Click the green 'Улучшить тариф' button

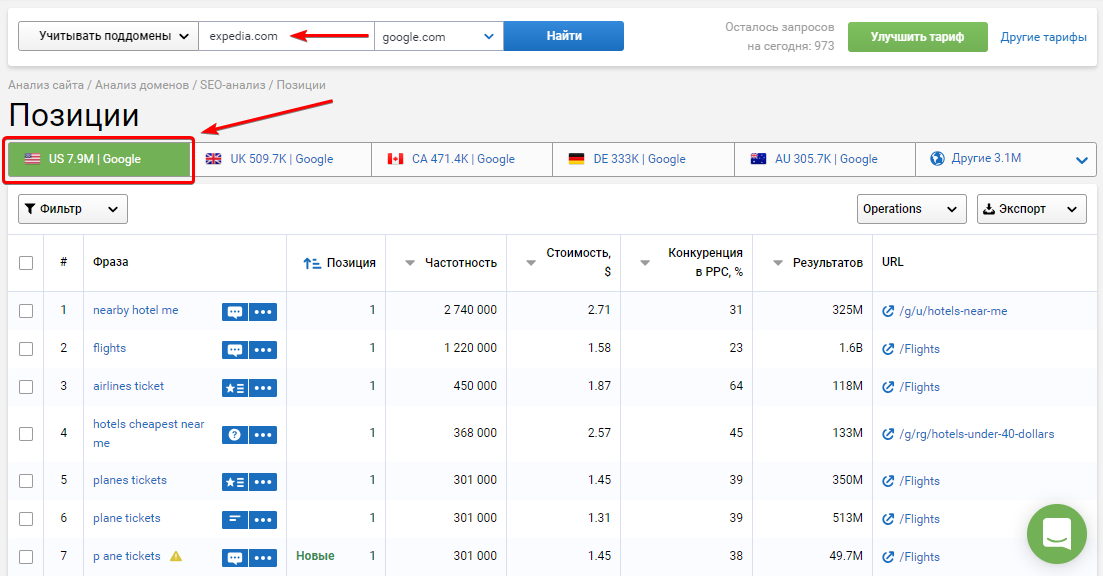point(917,37)
